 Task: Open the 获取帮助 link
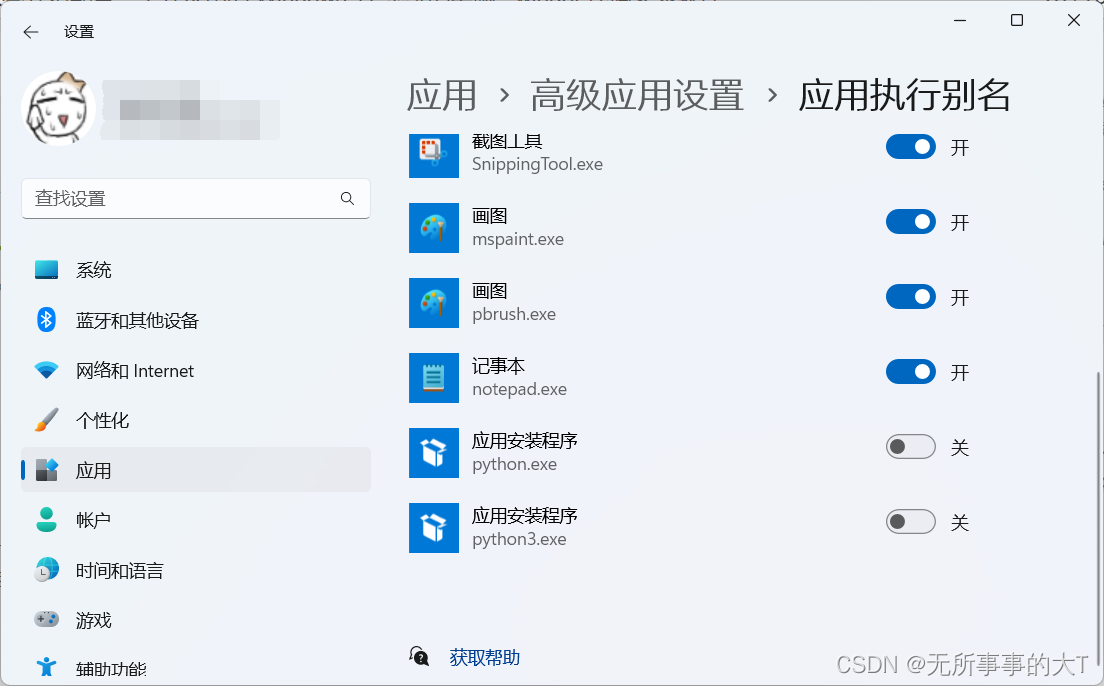point(485,655)
